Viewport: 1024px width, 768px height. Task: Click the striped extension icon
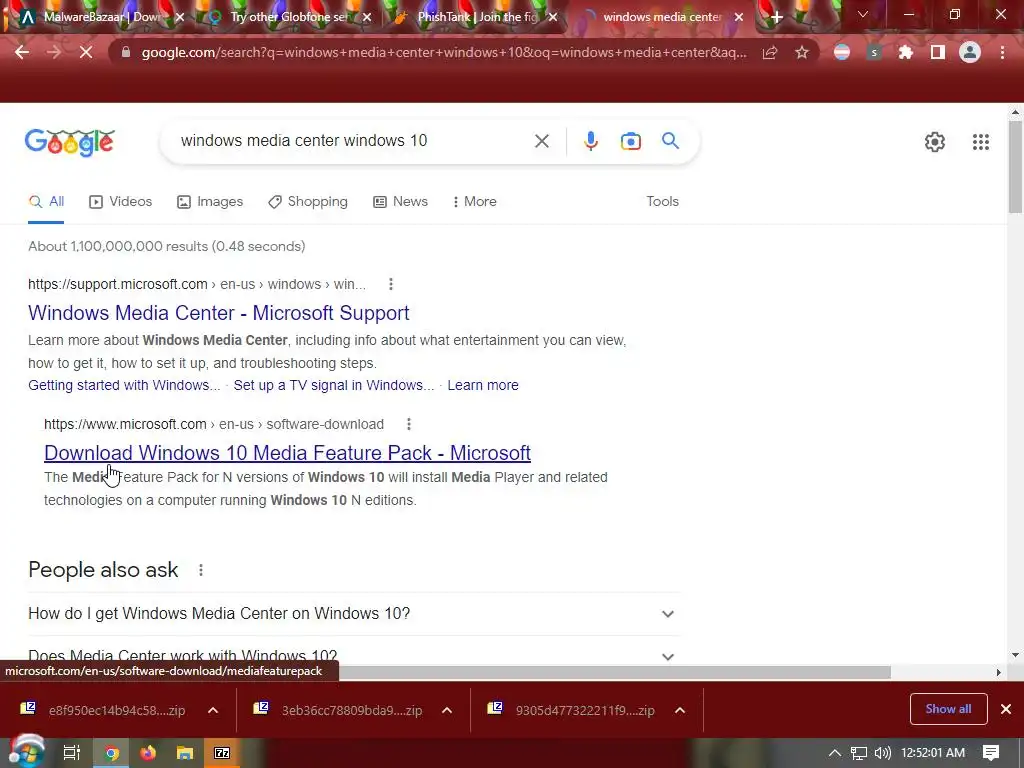(842, 52)
